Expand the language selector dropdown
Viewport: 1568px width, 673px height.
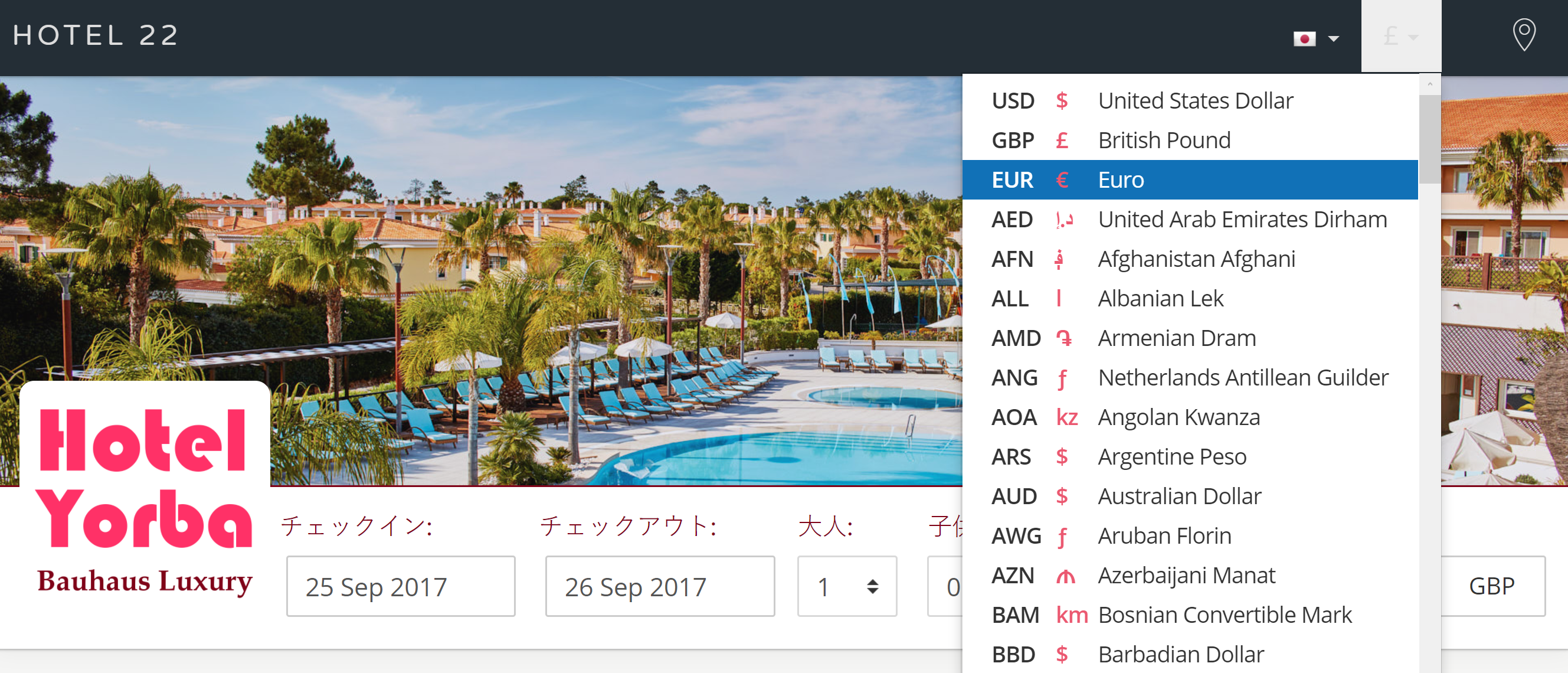pos(1315,38)
